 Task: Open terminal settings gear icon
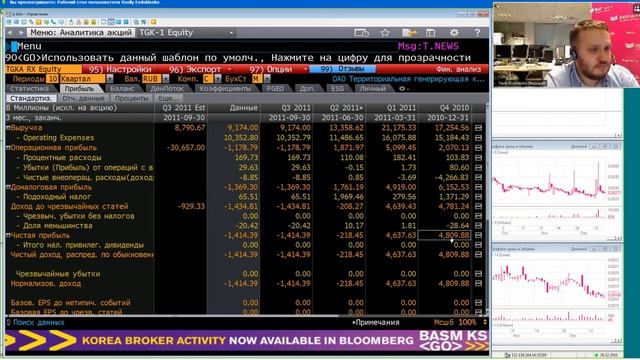click(x=454, y=33)
